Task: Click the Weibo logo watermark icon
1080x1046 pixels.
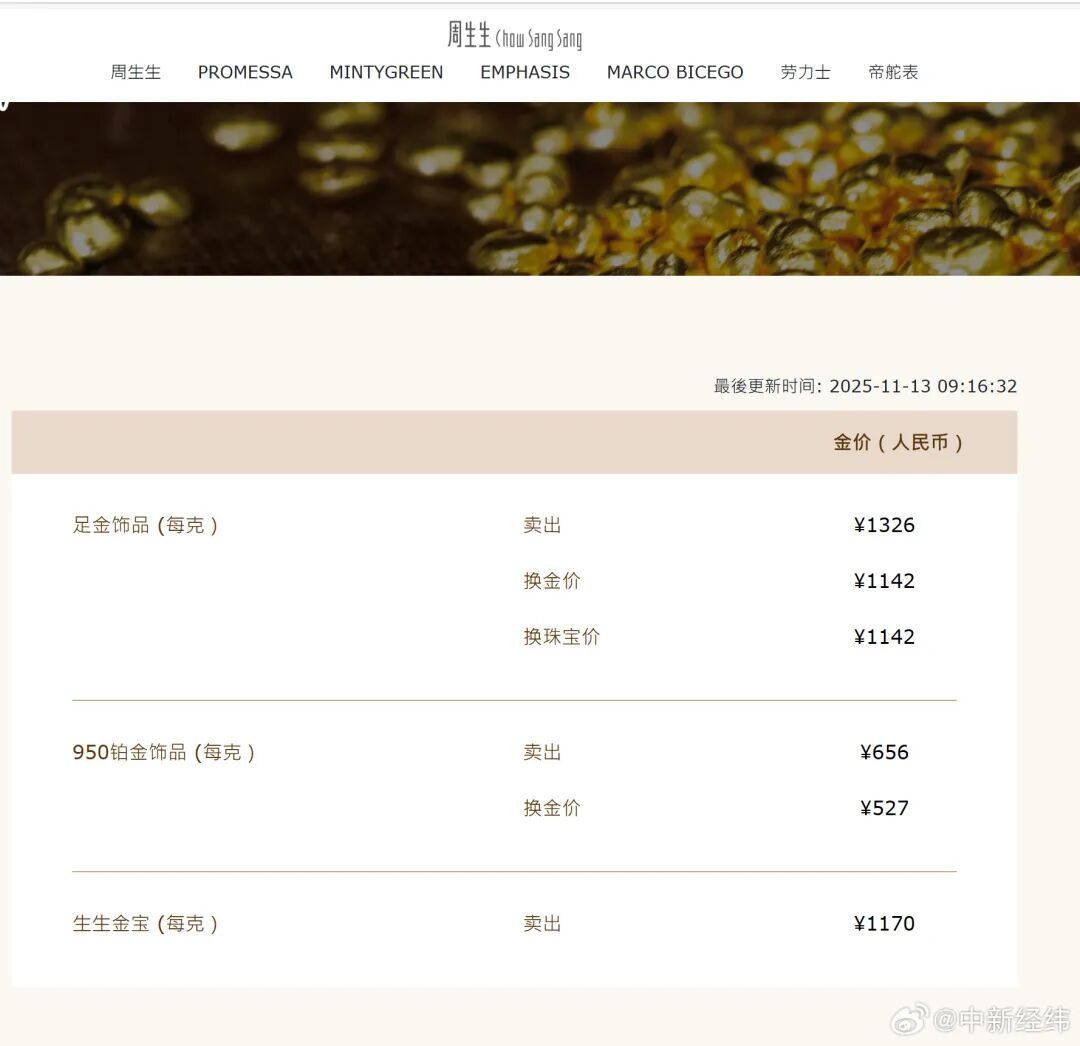Action: (908, 1019)
